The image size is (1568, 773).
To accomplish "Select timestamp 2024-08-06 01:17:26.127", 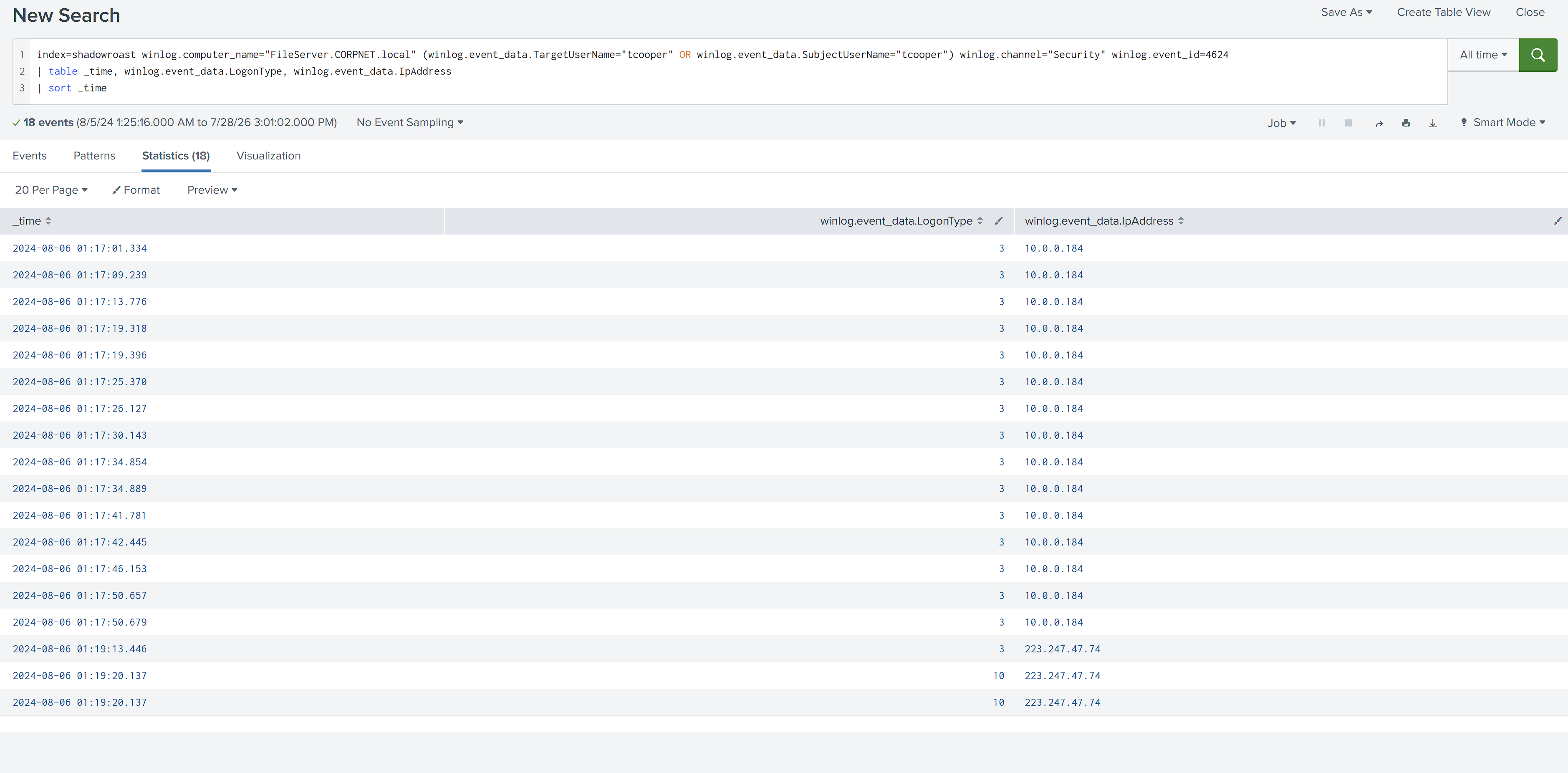I will [80, 409].
